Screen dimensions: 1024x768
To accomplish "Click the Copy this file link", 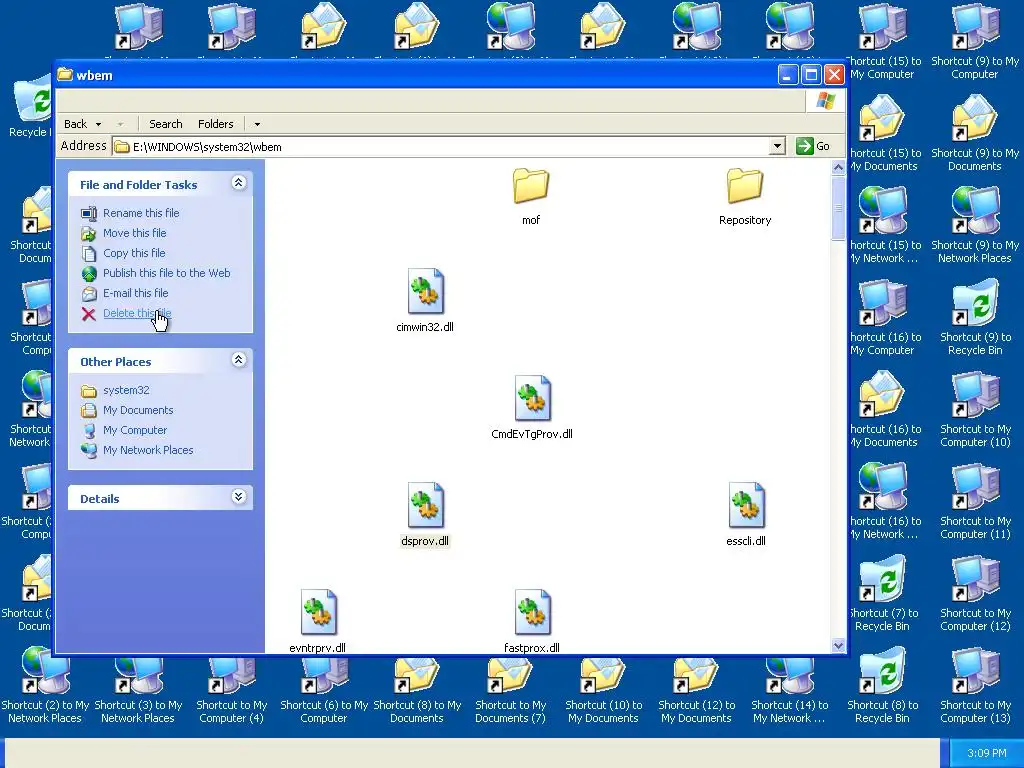I will click(x=134, y=253).
